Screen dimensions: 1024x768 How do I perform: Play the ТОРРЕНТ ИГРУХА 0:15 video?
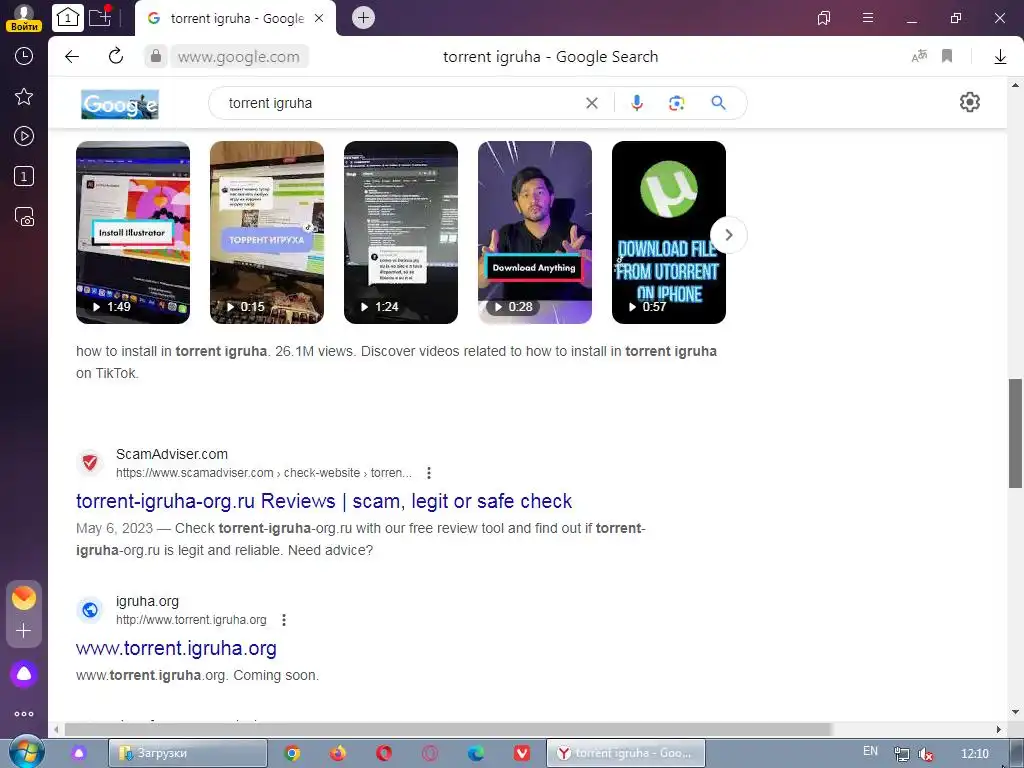(x=267, y=232)
